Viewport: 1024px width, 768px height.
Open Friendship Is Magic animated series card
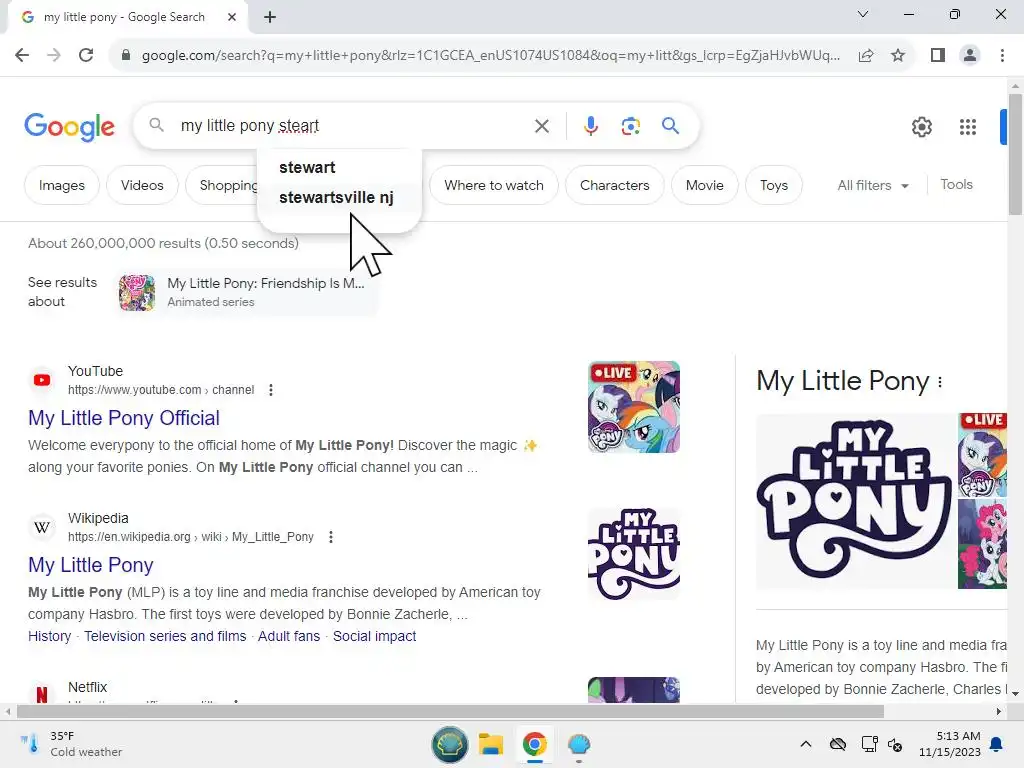point(247,292)
